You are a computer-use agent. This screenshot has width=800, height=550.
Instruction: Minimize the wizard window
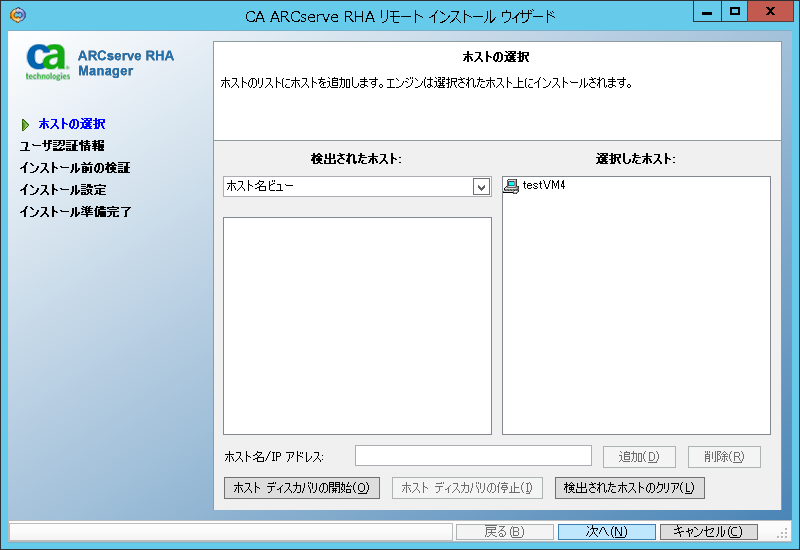pyautogui.click(x=707, y=11)
